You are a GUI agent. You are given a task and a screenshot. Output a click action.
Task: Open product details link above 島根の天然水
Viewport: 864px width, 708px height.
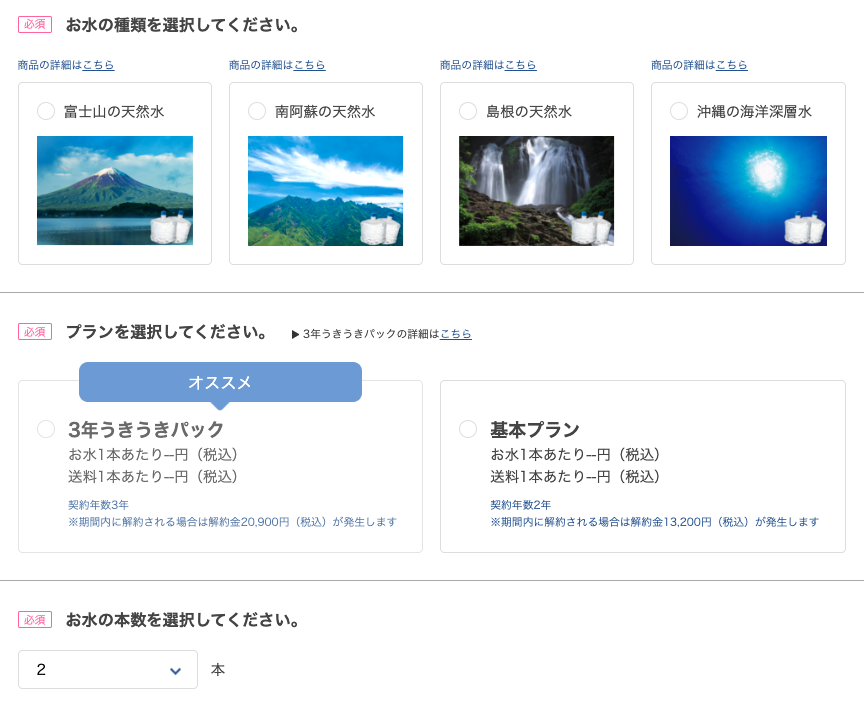(x=520, y=65)
